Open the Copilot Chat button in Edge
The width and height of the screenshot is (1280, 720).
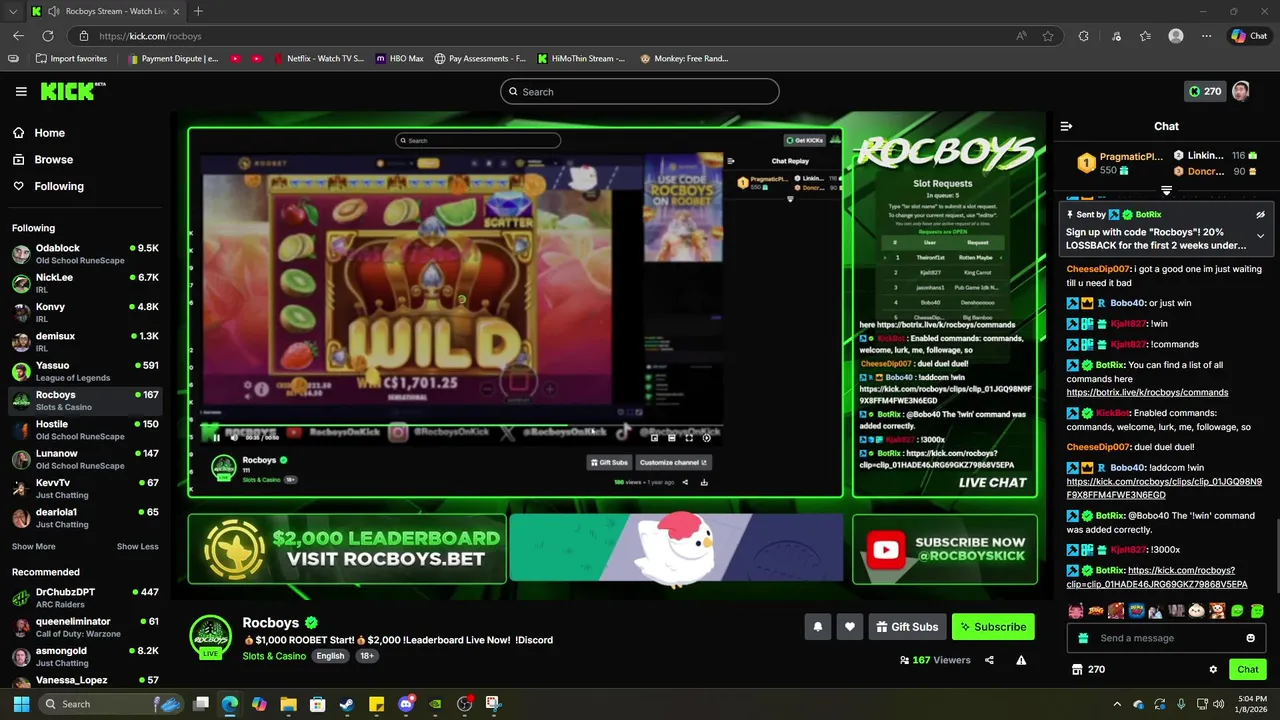(1249, 36)
